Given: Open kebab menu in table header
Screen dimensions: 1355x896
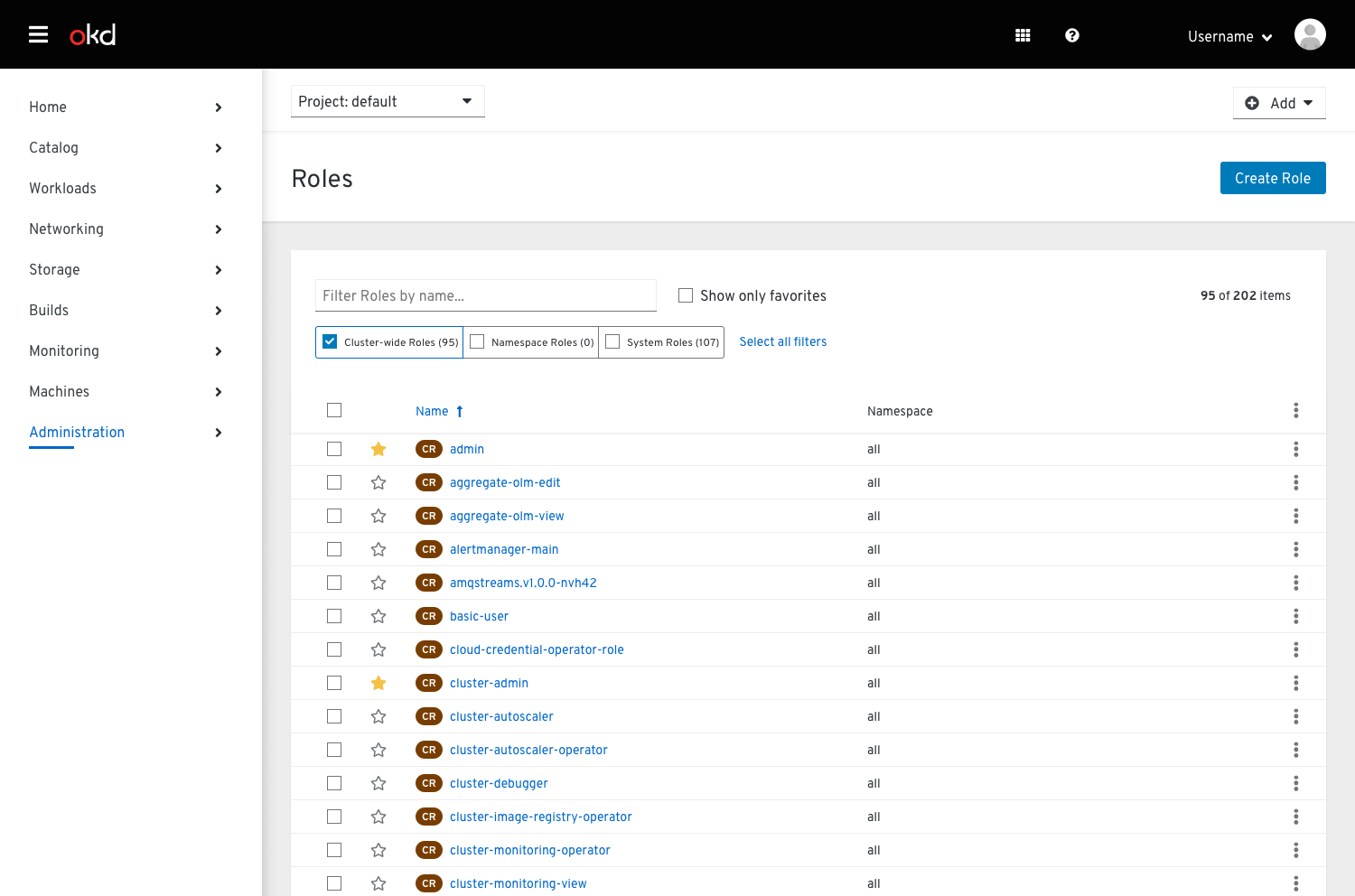Looking at the screenshot, I should point(1295,411).
